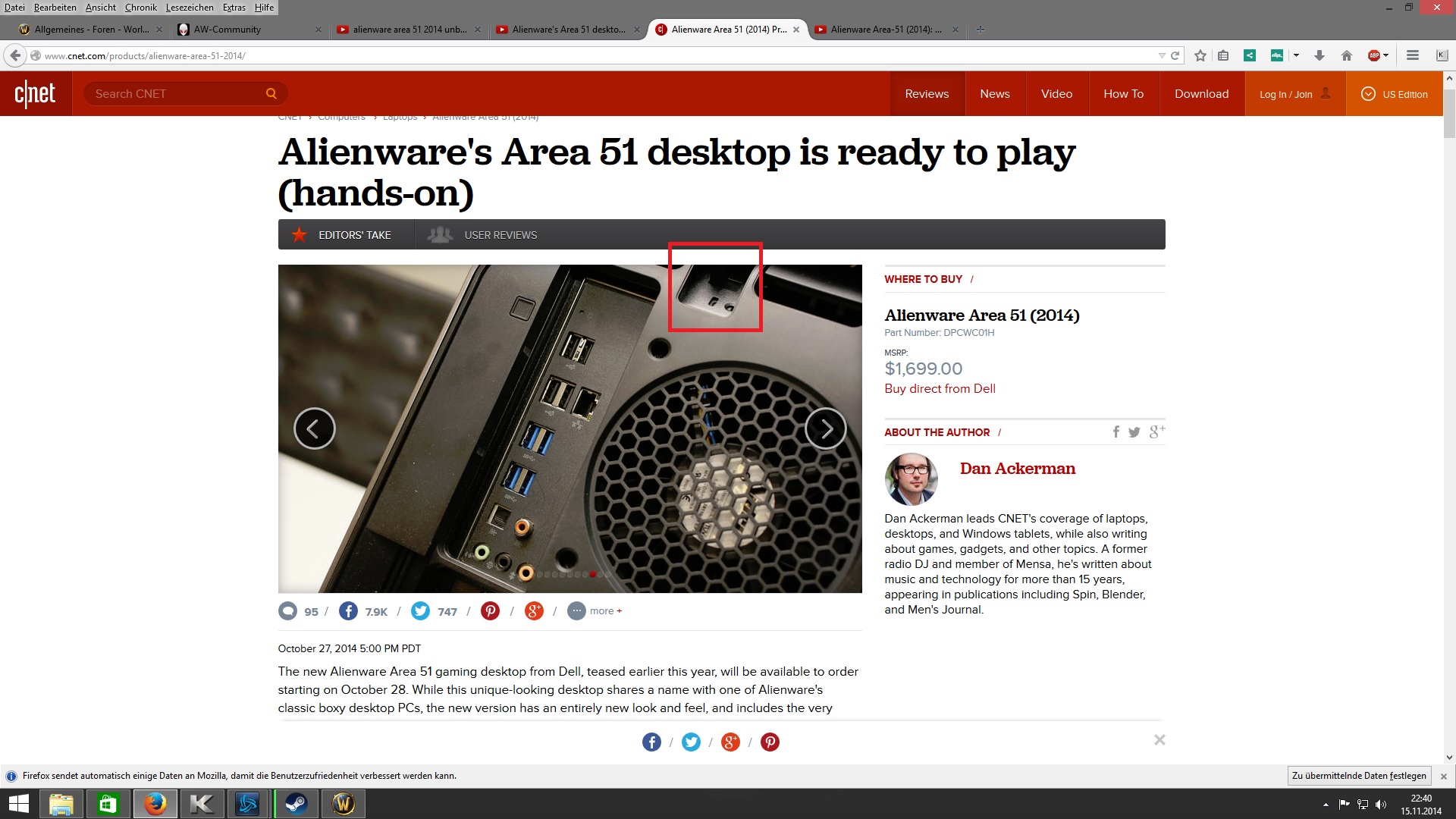Image resolution: width=1456 pixels, height=819 pixels.
Task: Open the Firefox hamburger menu
Action: (1412, 55)
